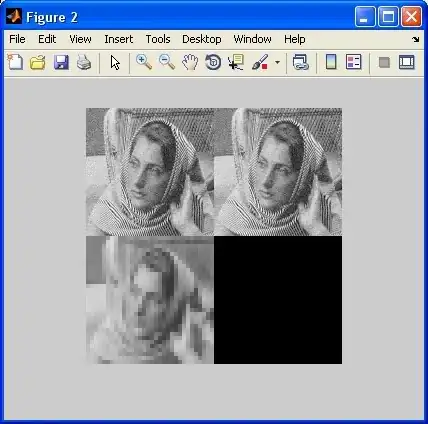Open the View menu
Viewport: 428px width, 424px height.
(80, 39)
